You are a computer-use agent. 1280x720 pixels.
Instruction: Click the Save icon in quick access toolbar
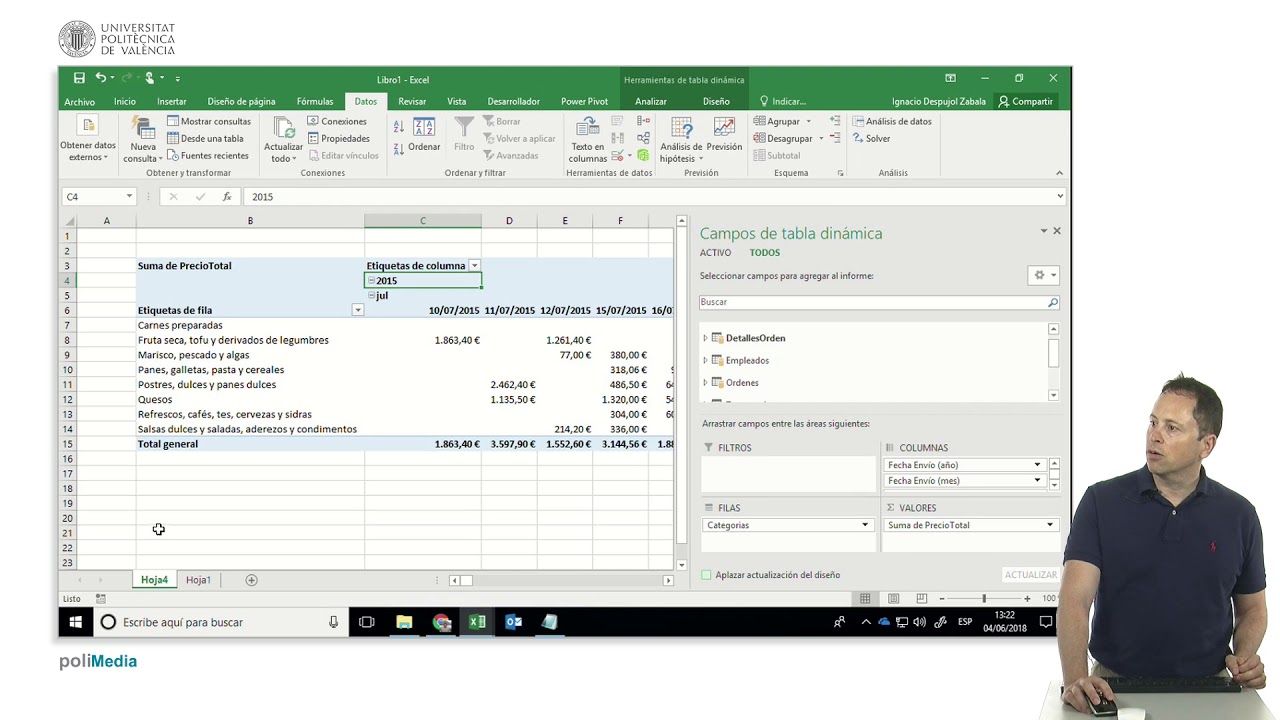coord(79,78)
